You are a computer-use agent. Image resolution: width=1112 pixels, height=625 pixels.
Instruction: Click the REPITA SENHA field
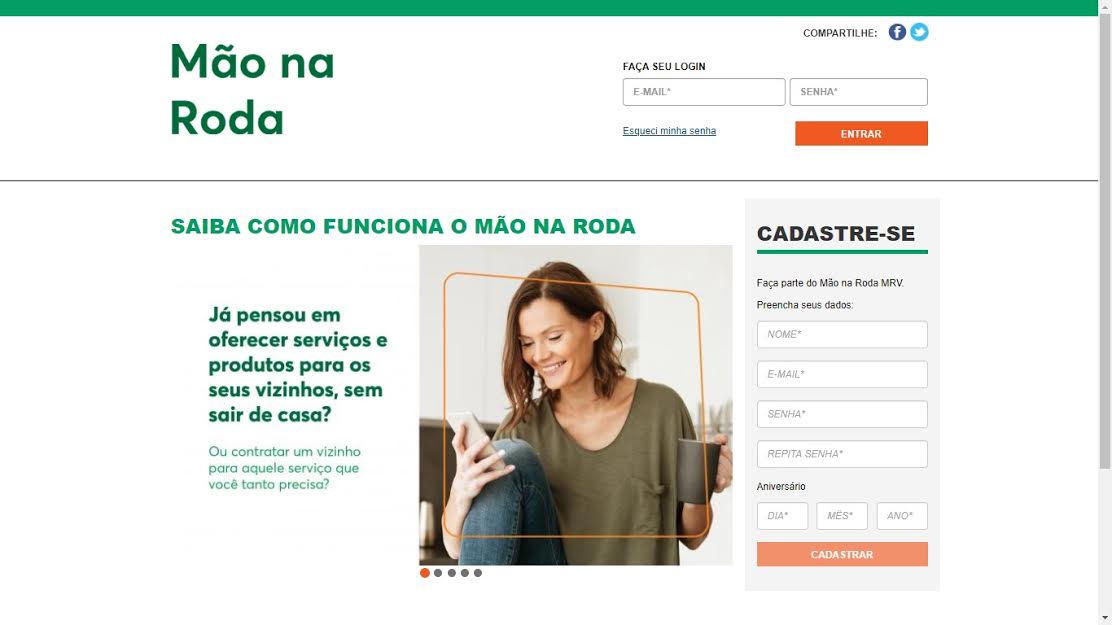842,453
